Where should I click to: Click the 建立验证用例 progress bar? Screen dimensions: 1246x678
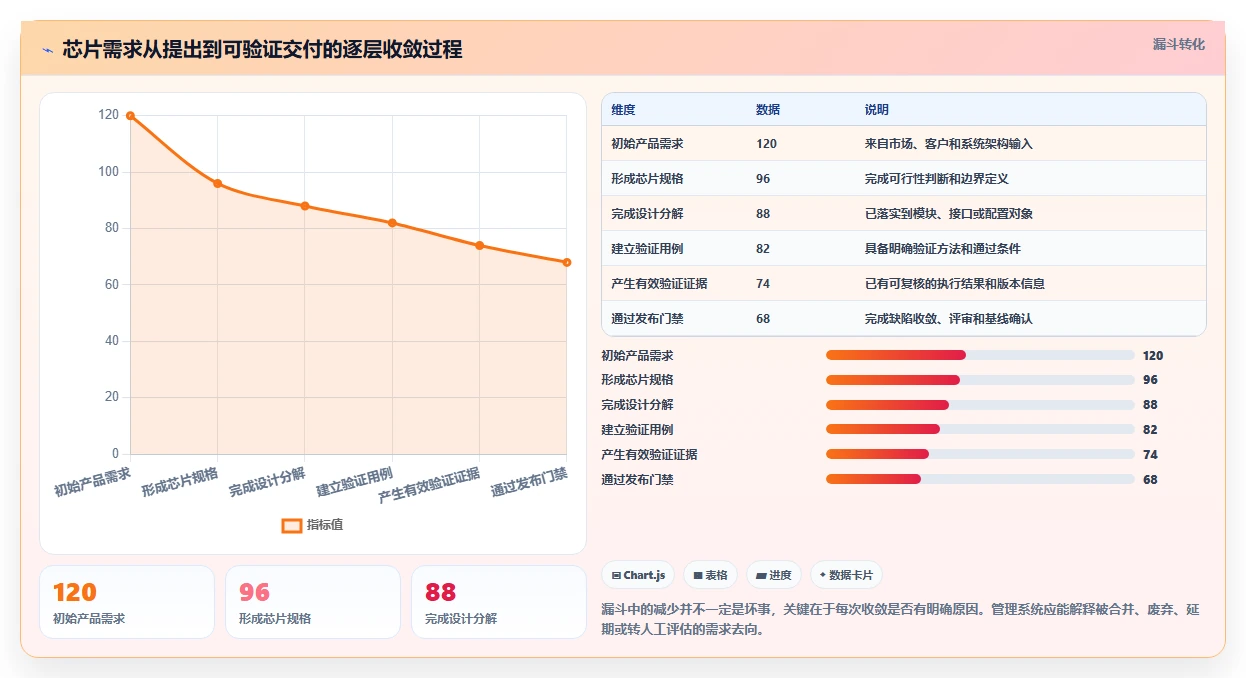coord(980,430)
